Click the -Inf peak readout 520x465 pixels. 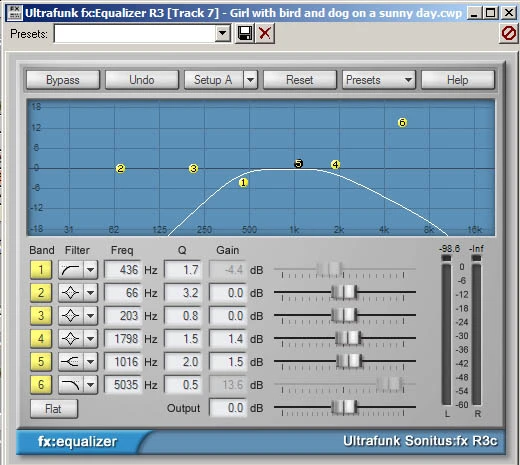pos(476,249)
